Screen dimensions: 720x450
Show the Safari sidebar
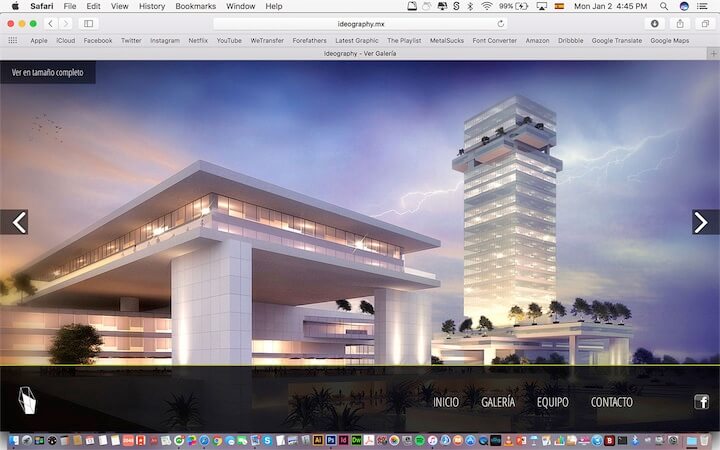[88, 23]
